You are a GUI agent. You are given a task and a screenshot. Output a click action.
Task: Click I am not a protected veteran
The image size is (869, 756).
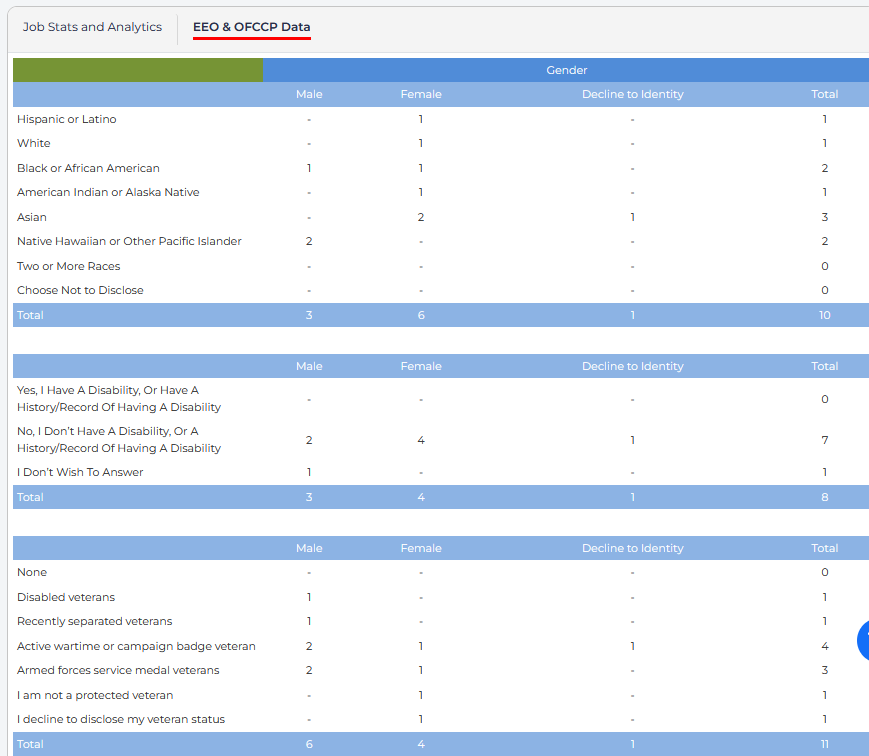(95, 695)
